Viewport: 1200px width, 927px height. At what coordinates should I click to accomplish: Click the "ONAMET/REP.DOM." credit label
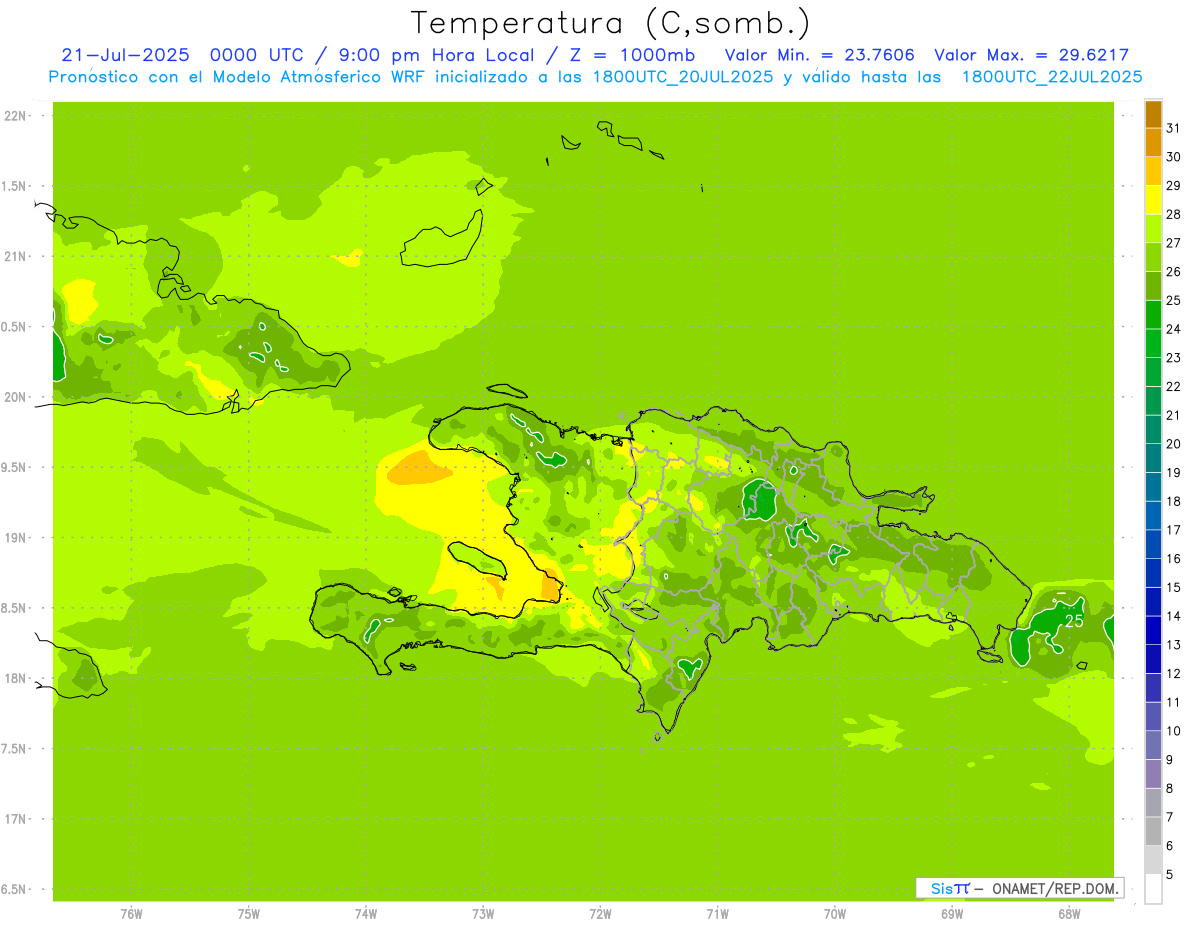(1054, 888)
